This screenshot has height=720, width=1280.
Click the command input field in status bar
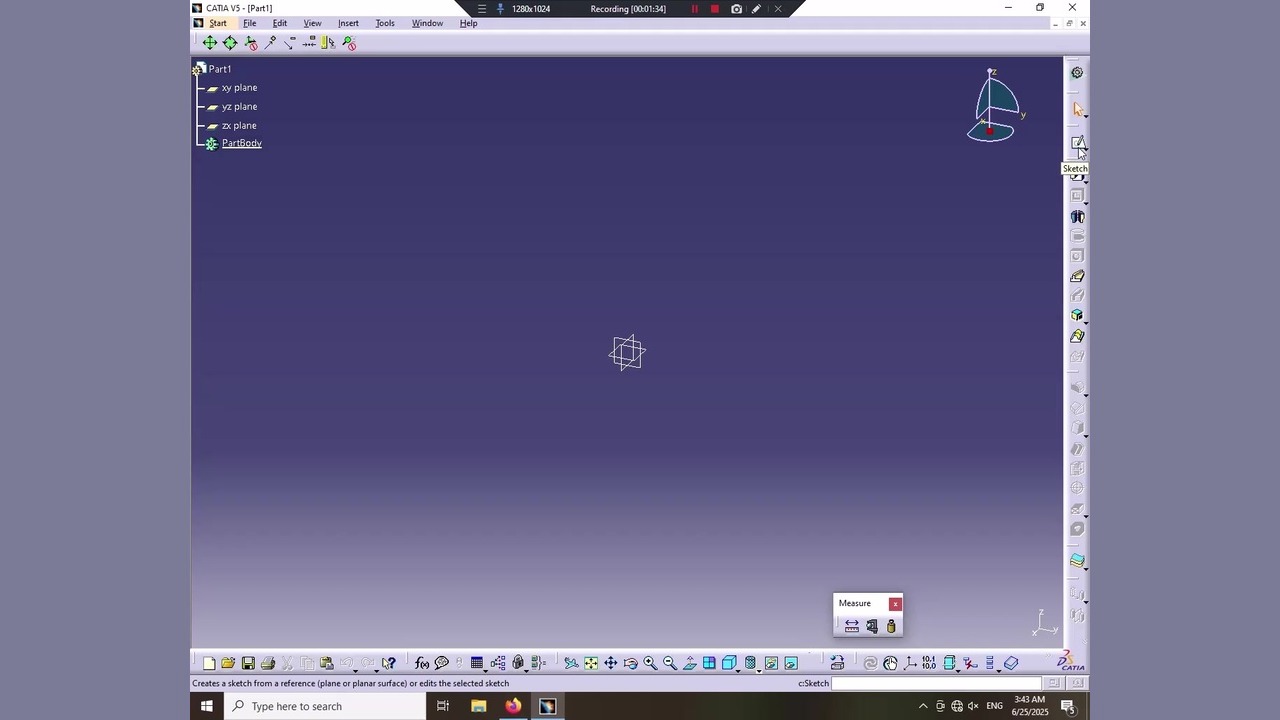(x=936, y=683)
